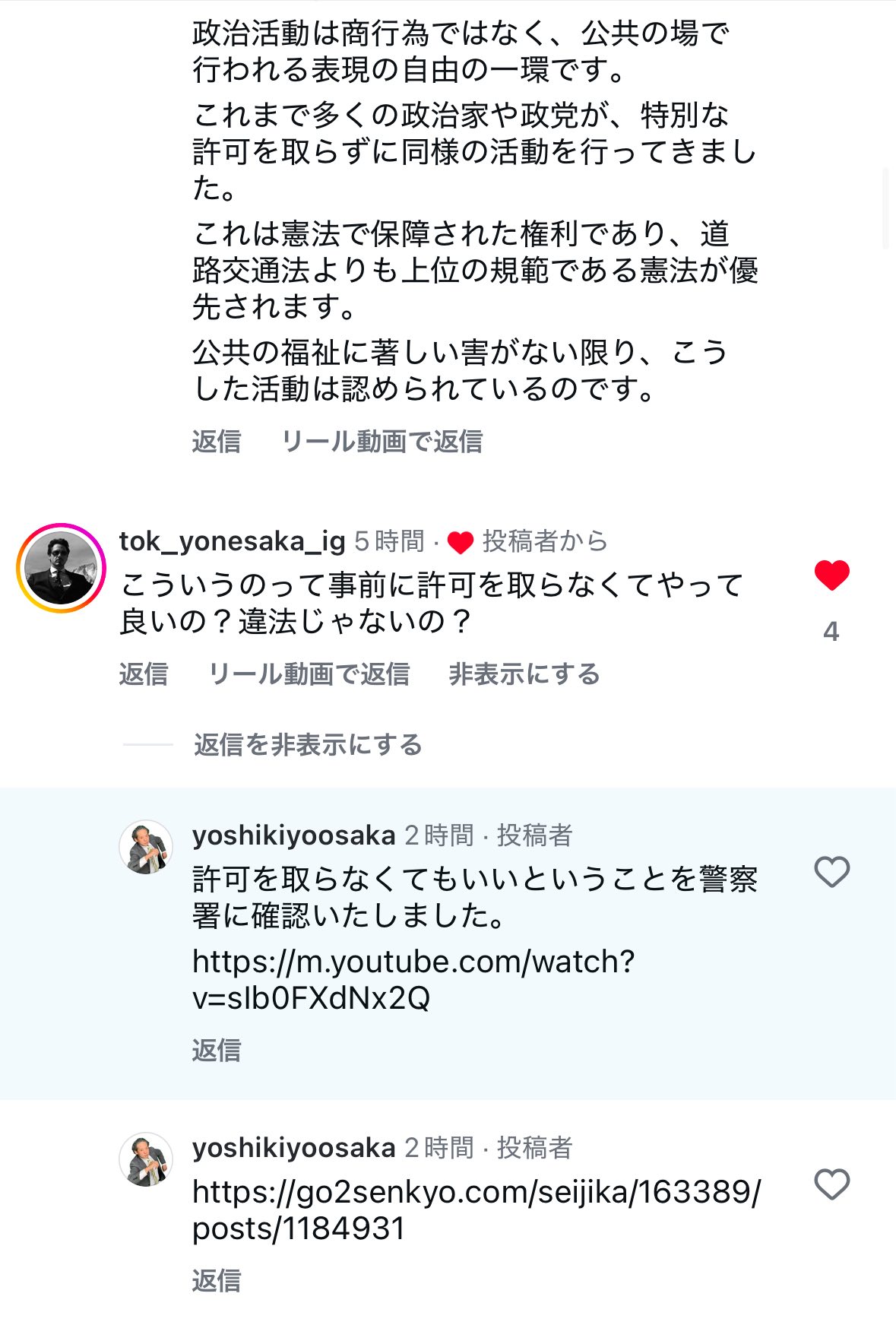Like the yoshikiyoosaka police confirmation reply

coord(831,872)
